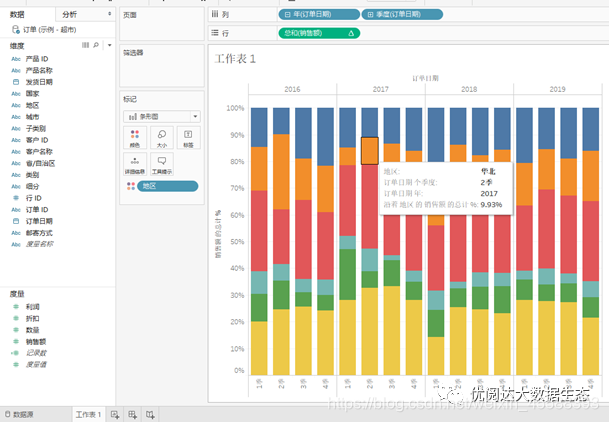Click the calculated-field icon beside 记录数
Viewport: 609px width, 422px height.
coord(15,353)
